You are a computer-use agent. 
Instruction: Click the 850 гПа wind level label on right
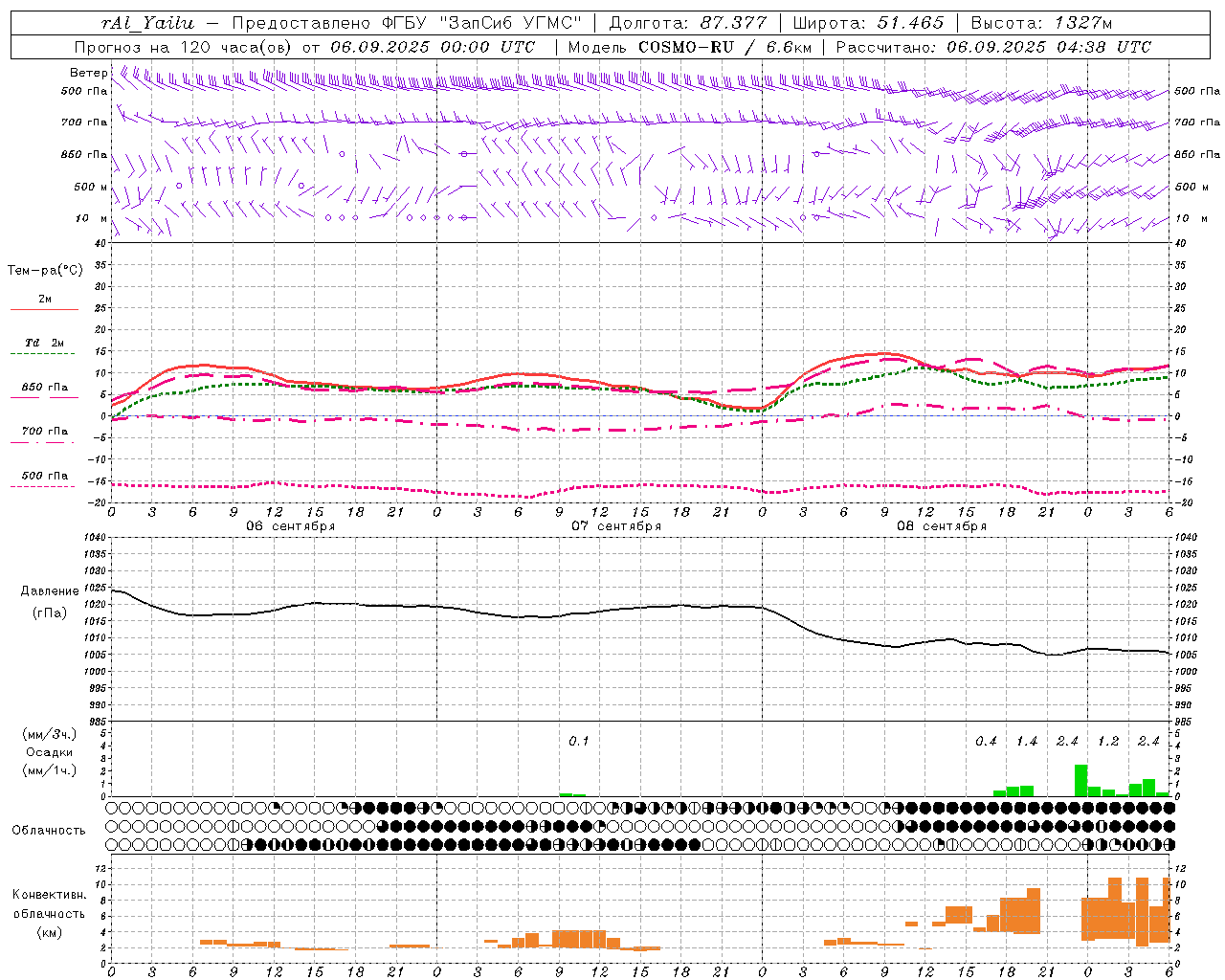[x=1197, y=154]
